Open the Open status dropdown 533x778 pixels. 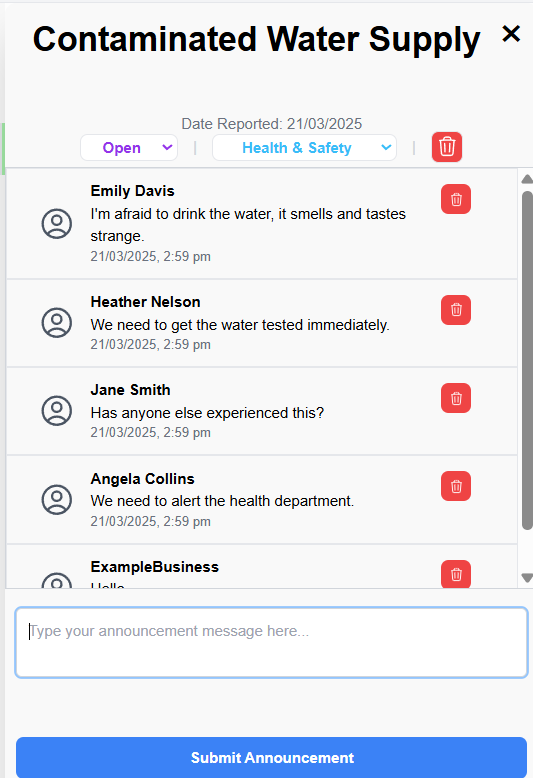(x=129, y=147)
